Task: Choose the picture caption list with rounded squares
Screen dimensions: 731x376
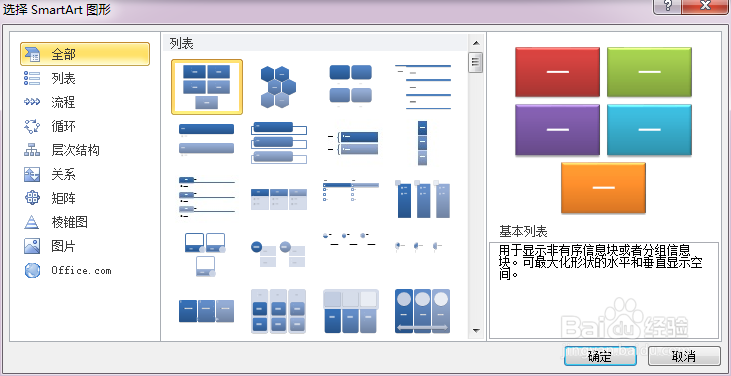Action: pos(351,87)
